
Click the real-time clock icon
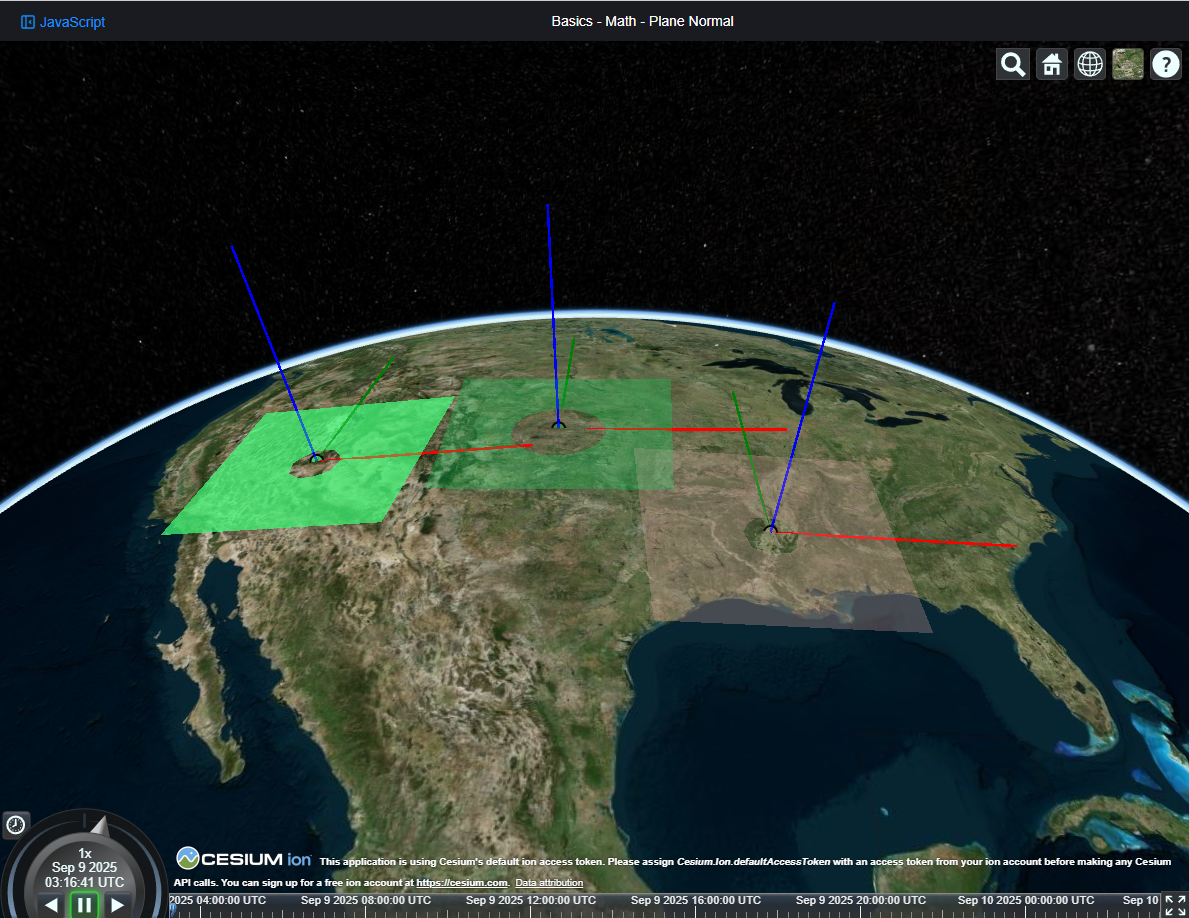click(x=16, y=825)
